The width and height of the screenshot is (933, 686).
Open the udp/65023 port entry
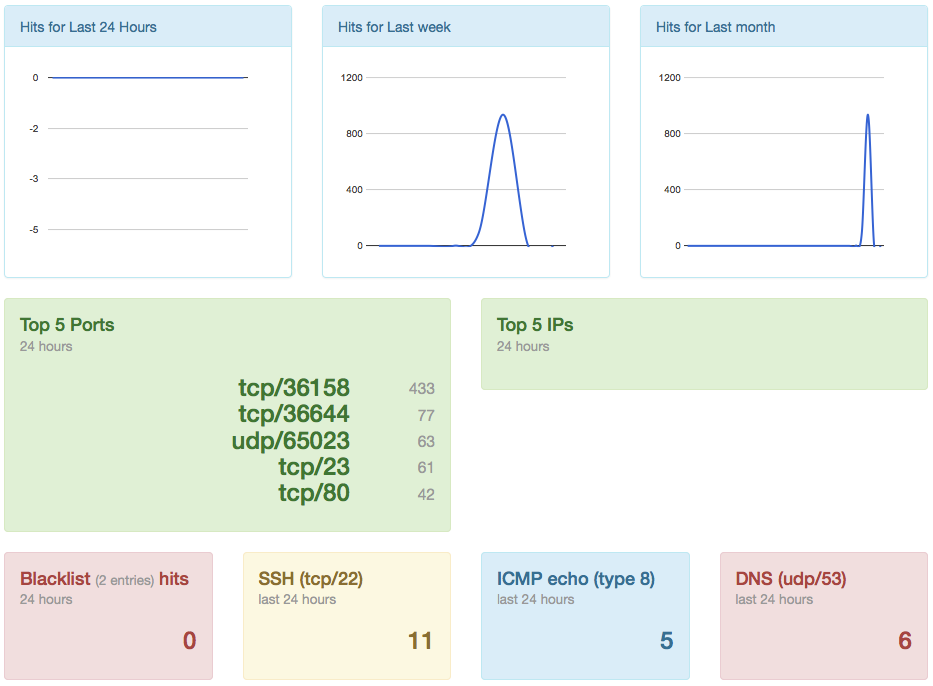pyautogui.click(x=291, y=441)
